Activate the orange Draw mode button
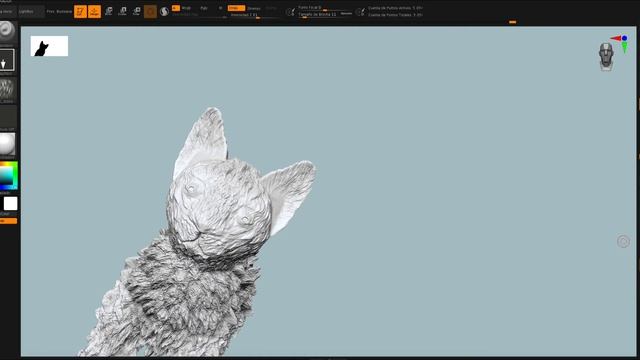This screenshot has height=360, width=640. [94, 11]
